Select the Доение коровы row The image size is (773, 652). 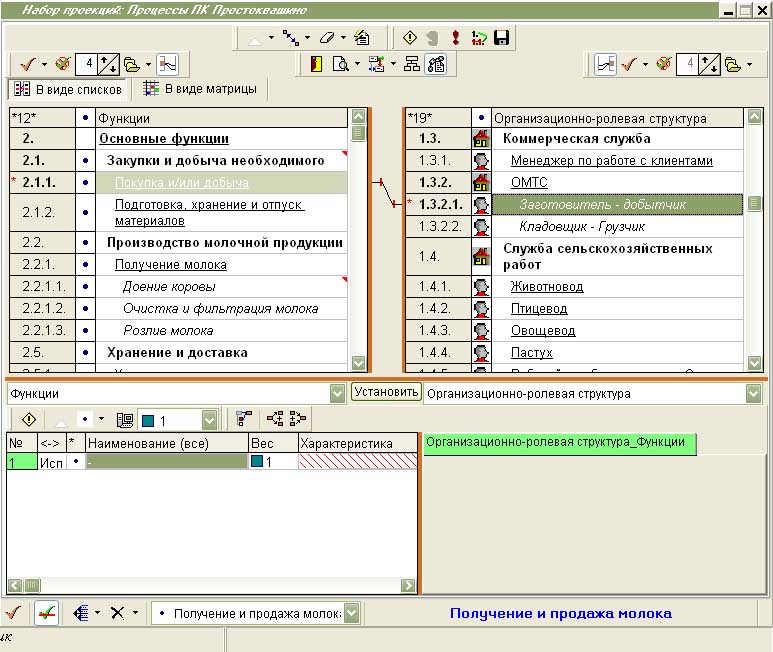(221, 286)
